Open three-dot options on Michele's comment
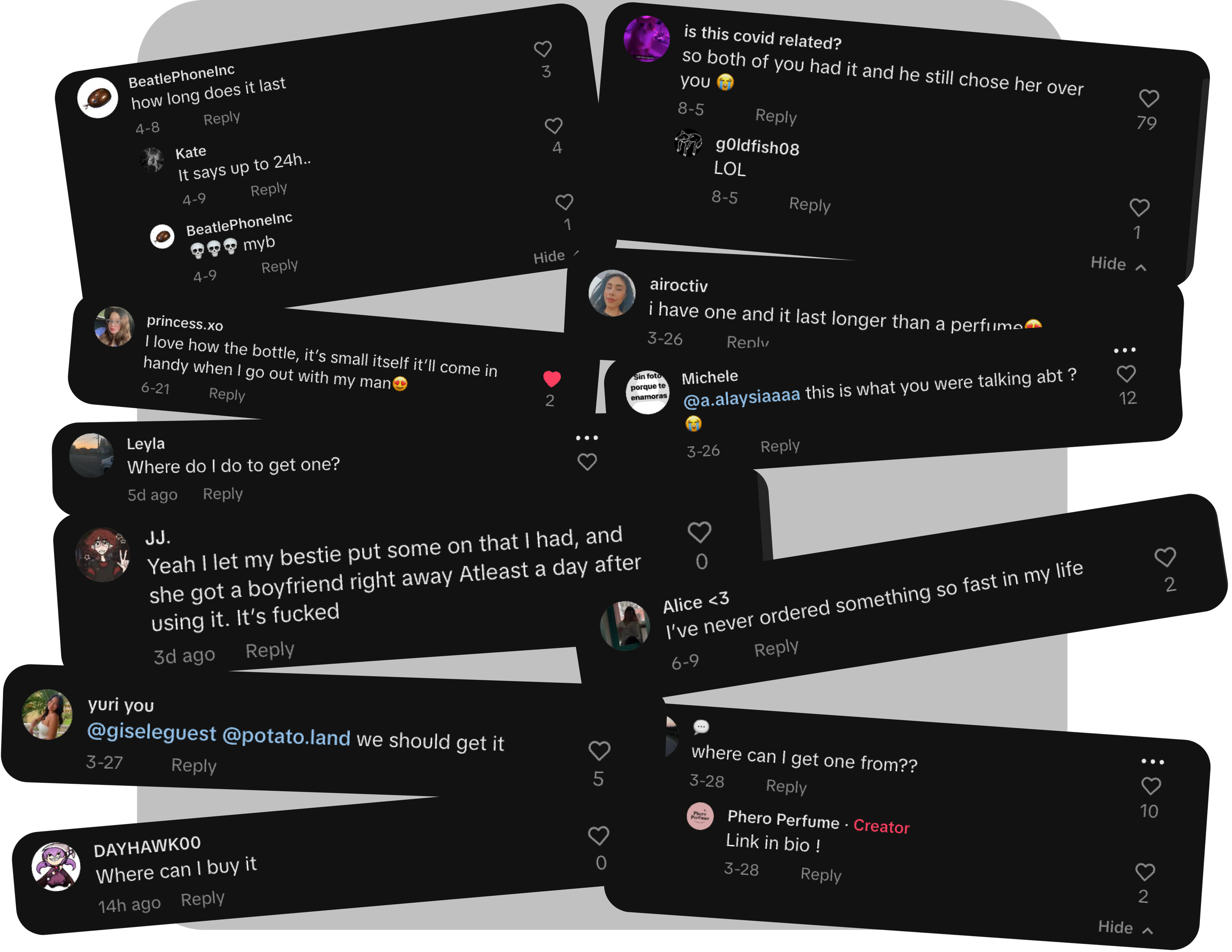Viewport: 1232px width, 952px height. 1125,350
